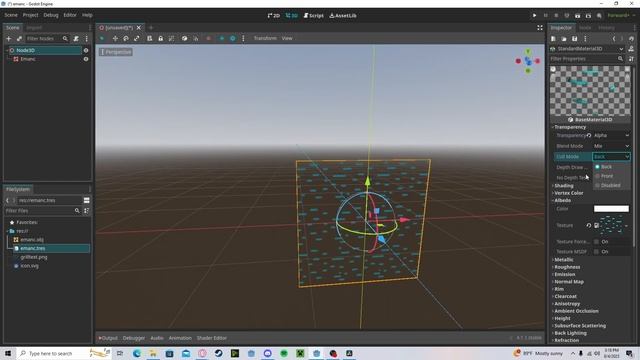Open the Editor menu
Screen dimensions: 640x360
coord(70,15)
